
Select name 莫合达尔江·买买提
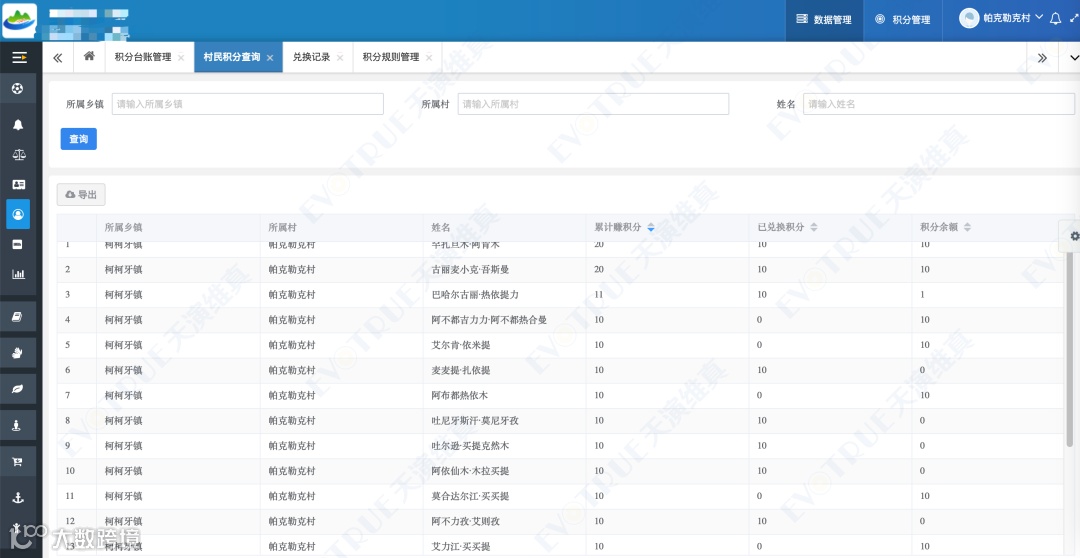coord(470,497)
